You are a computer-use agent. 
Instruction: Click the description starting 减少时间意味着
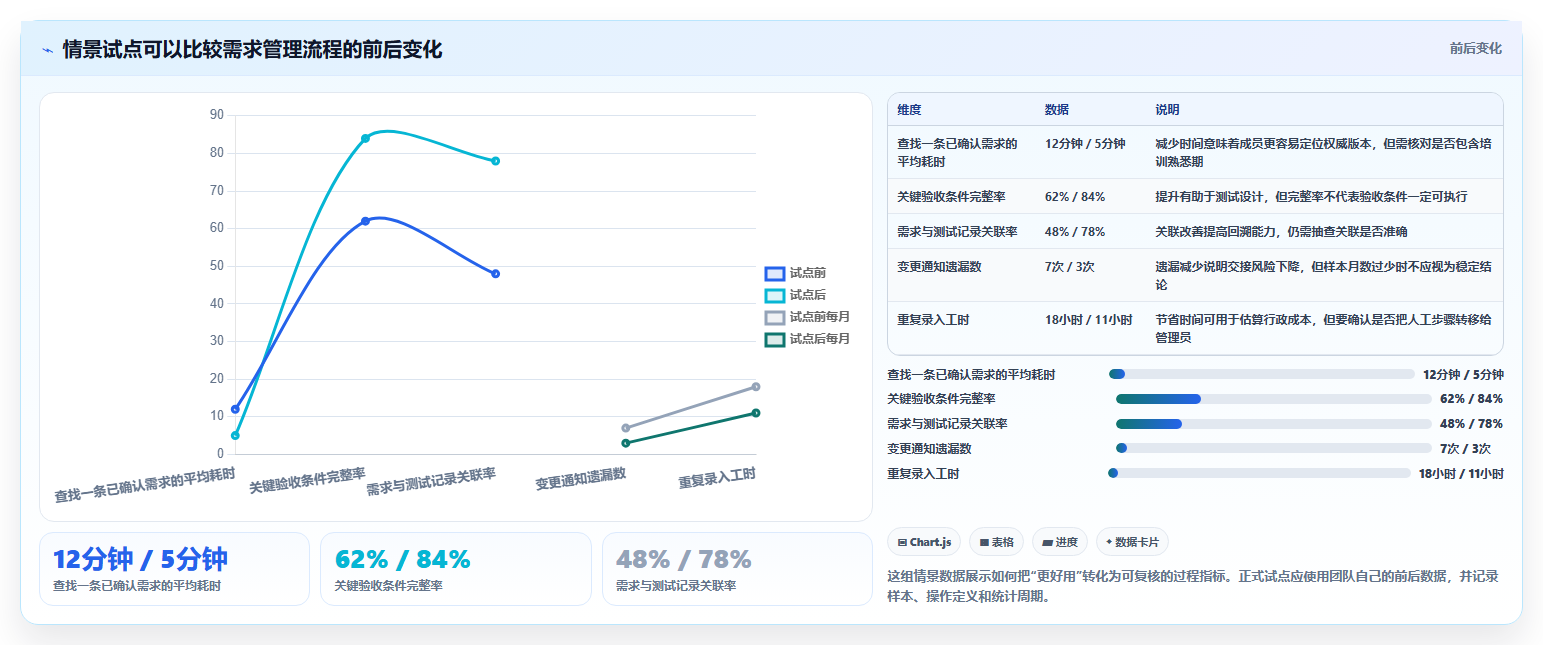click(x=1324, y=152)
